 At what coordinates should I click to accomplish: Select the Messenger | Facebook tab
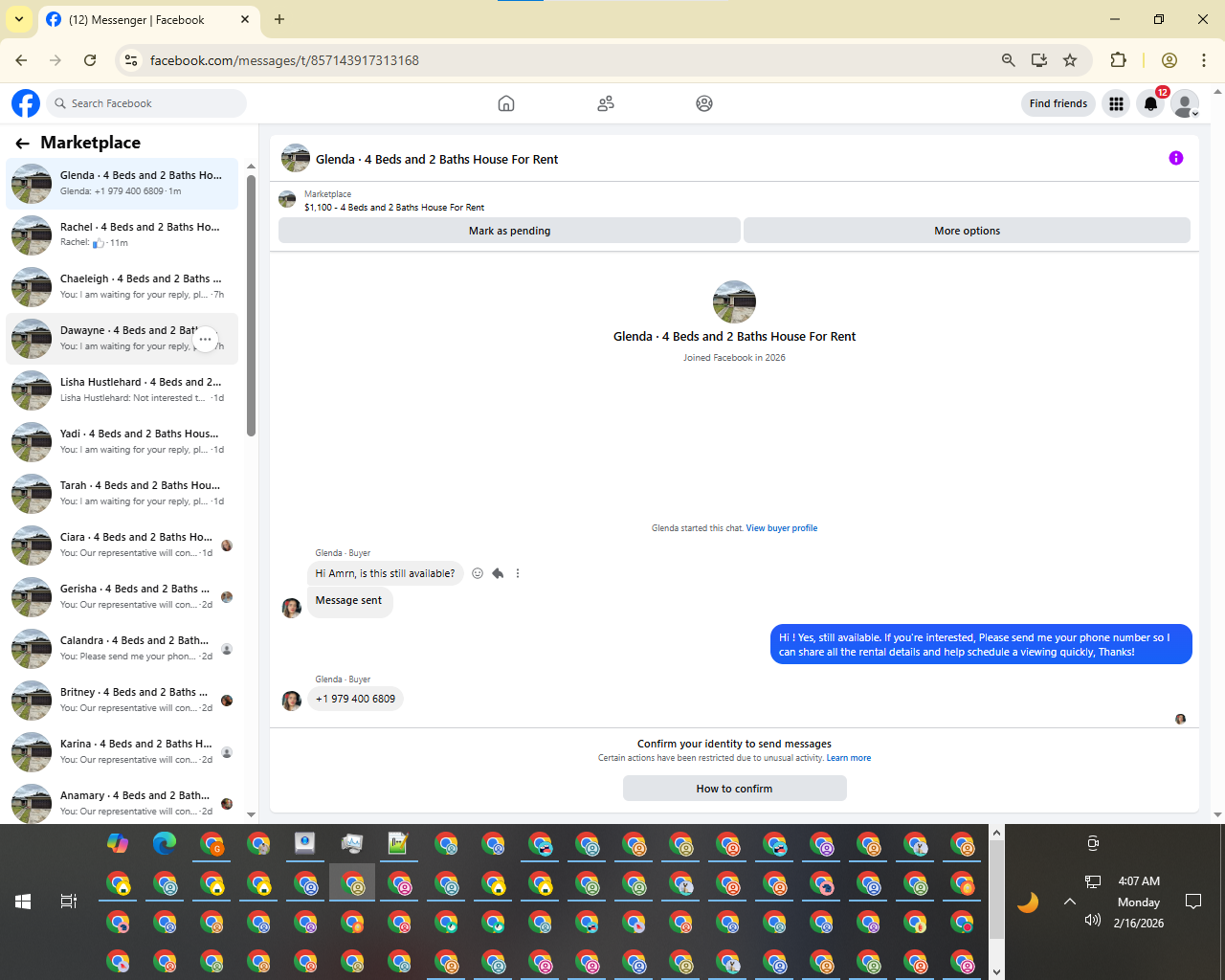click(x=147, y=19)
